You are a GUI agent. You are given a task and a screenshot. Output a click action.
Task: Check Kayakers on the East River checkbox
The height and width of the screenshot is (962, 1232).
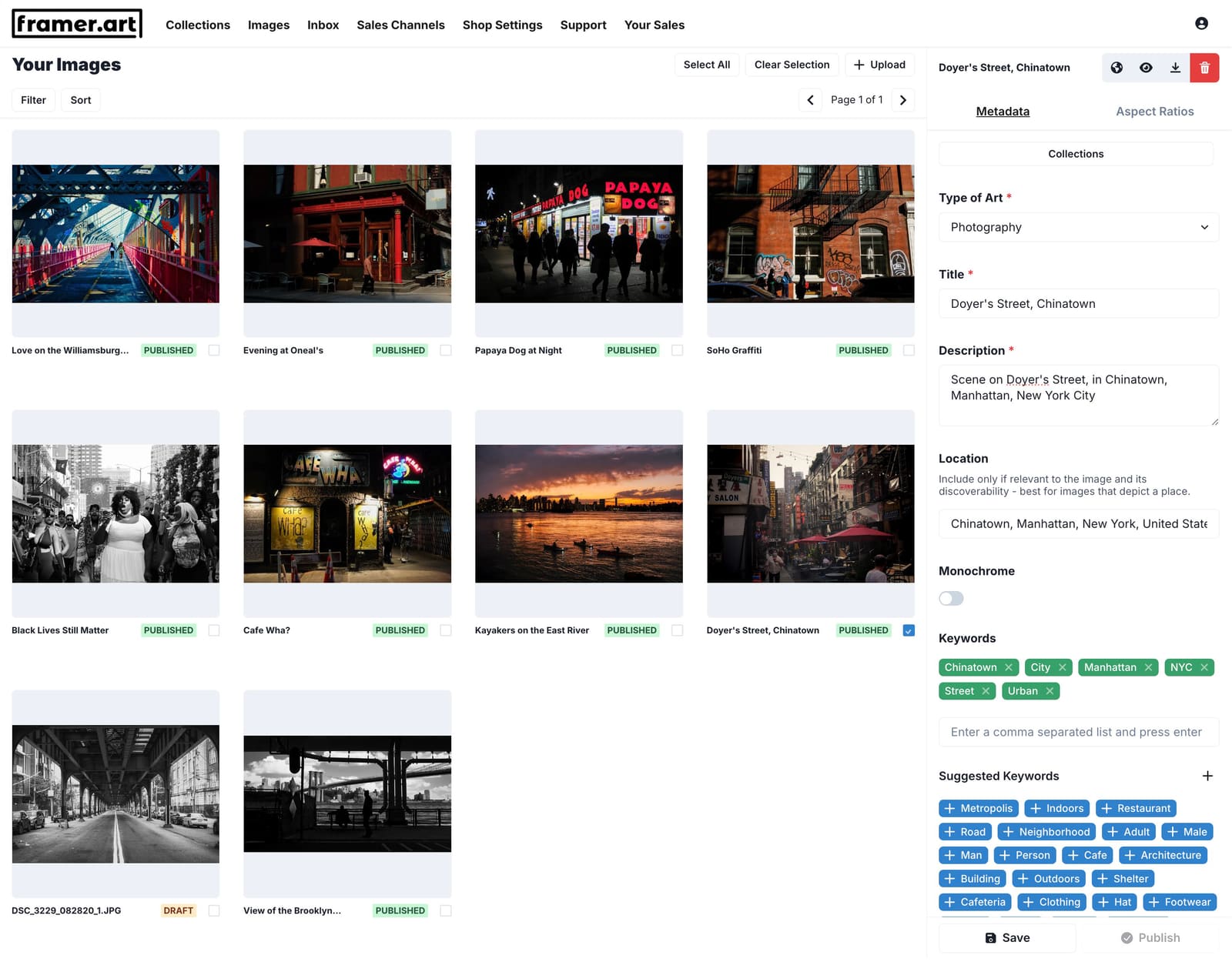tap(678, 630)
